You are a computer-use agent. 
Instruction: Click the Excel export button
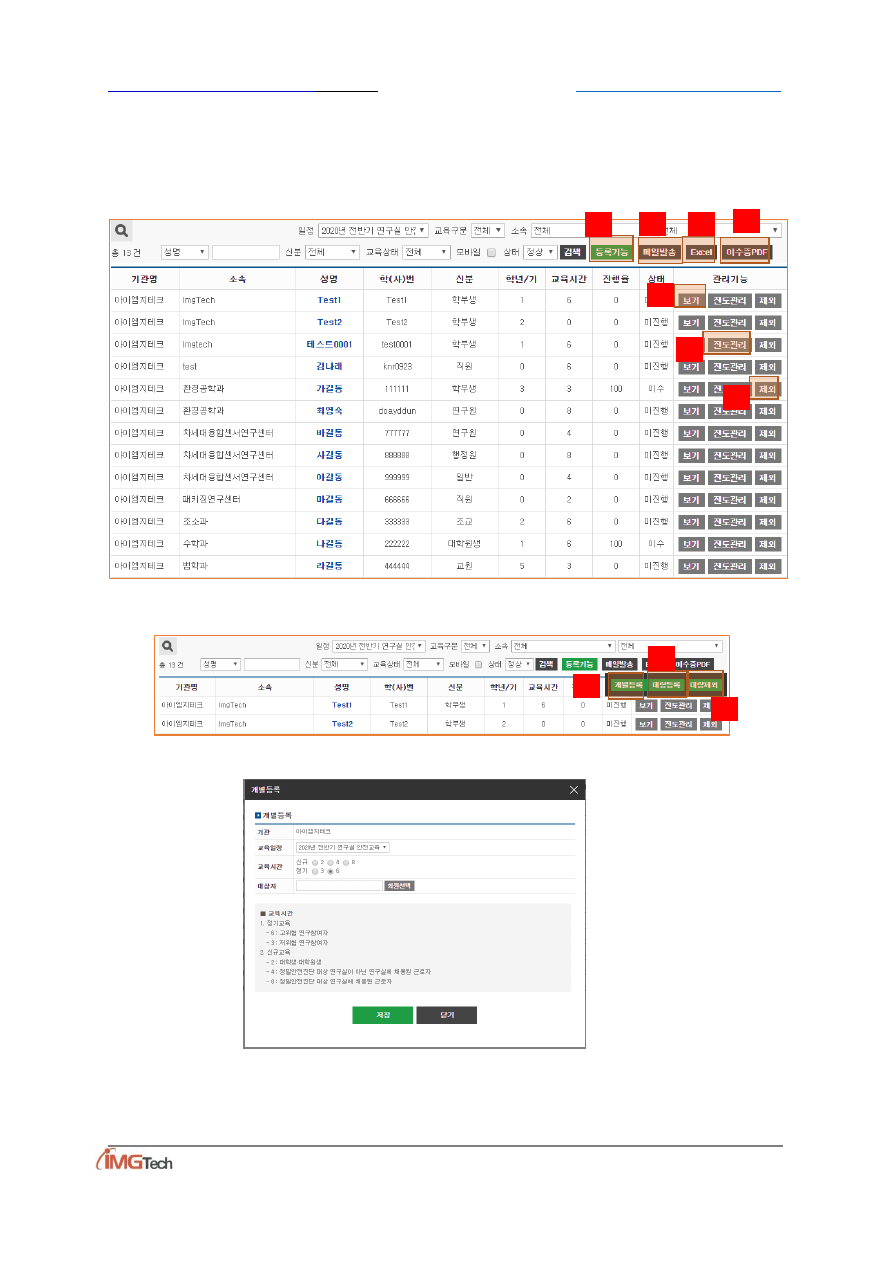(700, 252)
